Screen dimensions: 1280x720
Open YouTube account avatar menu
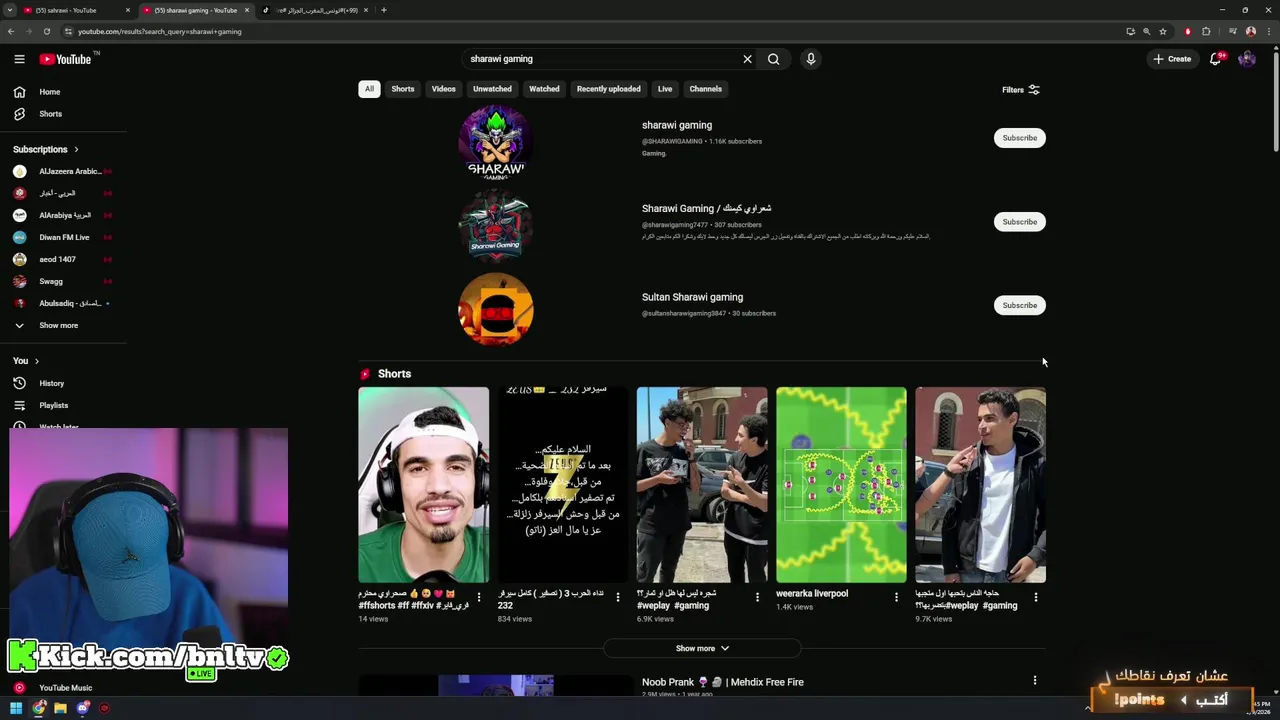click(x=1247, y=59)
